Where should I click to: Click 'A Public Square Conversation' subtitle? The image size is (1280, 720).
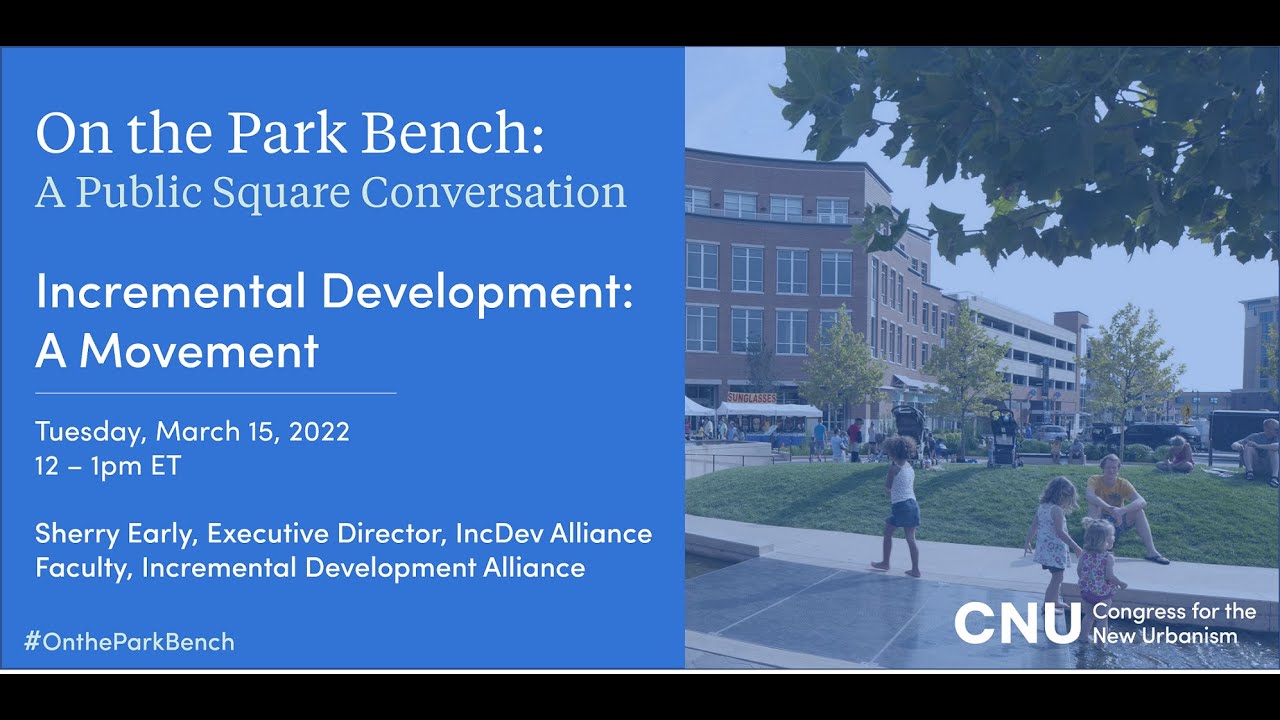[x=331, y=192]
